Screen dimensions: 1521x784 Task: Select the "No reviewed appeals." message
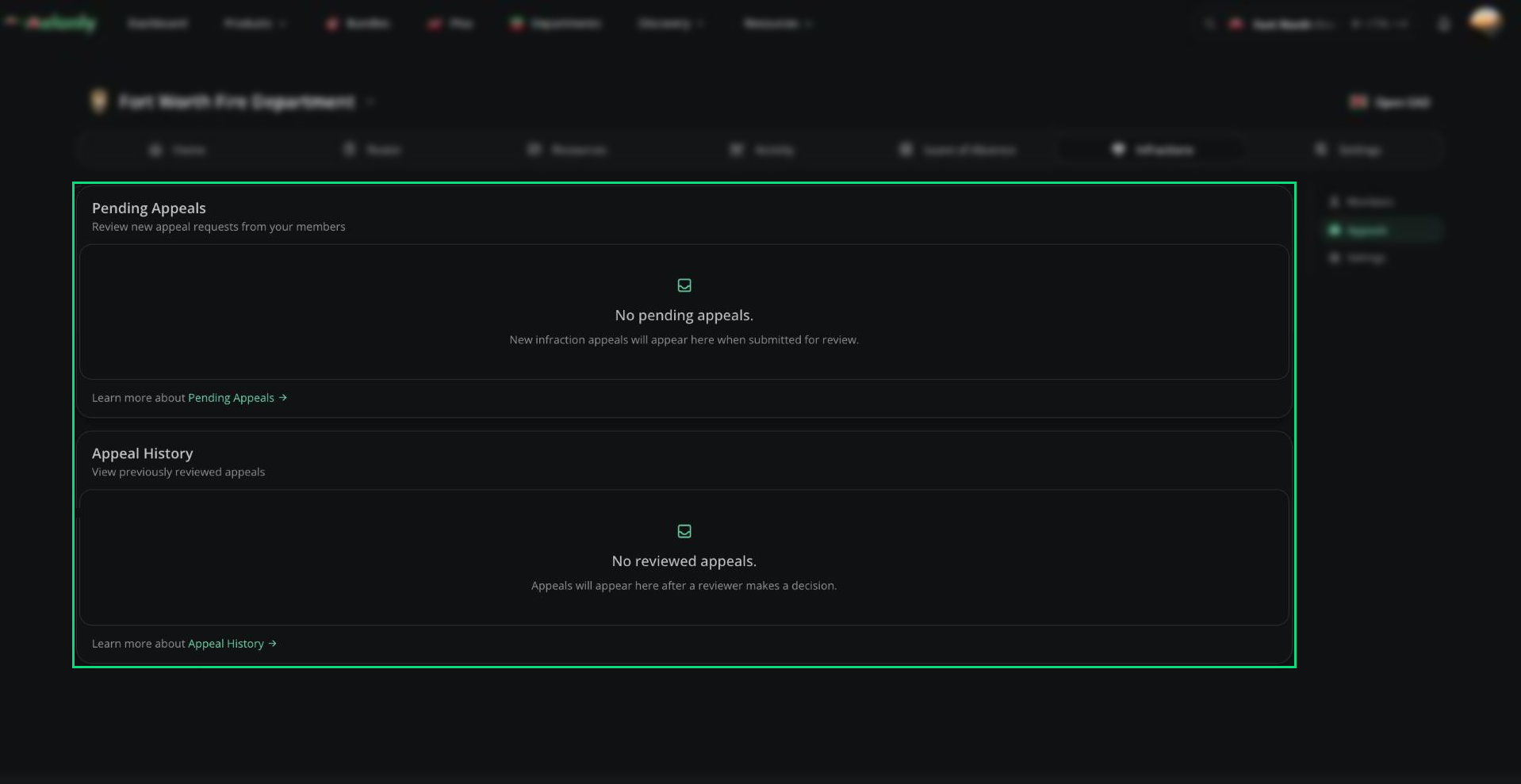pyautogui.click(x=684, y=561)
